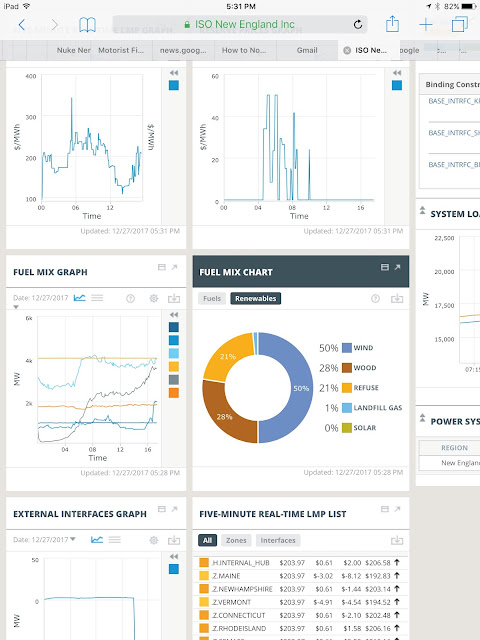The width and height of the screenshot is (480, 640).
Task: Toggle blue series in the LMP graph legend
Action: pos(174,85)
